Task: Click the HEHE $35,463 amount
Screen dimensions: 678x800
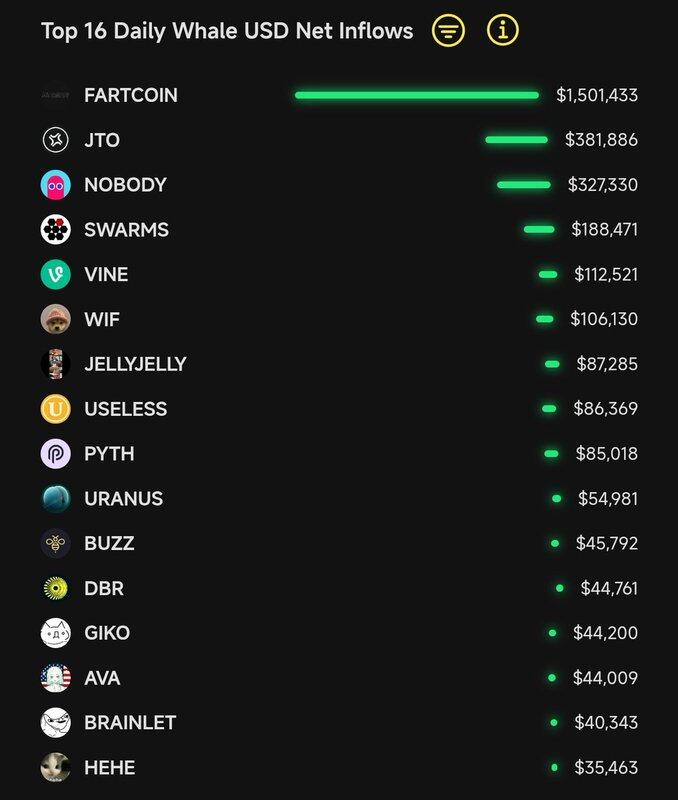Action: (606, 768)
